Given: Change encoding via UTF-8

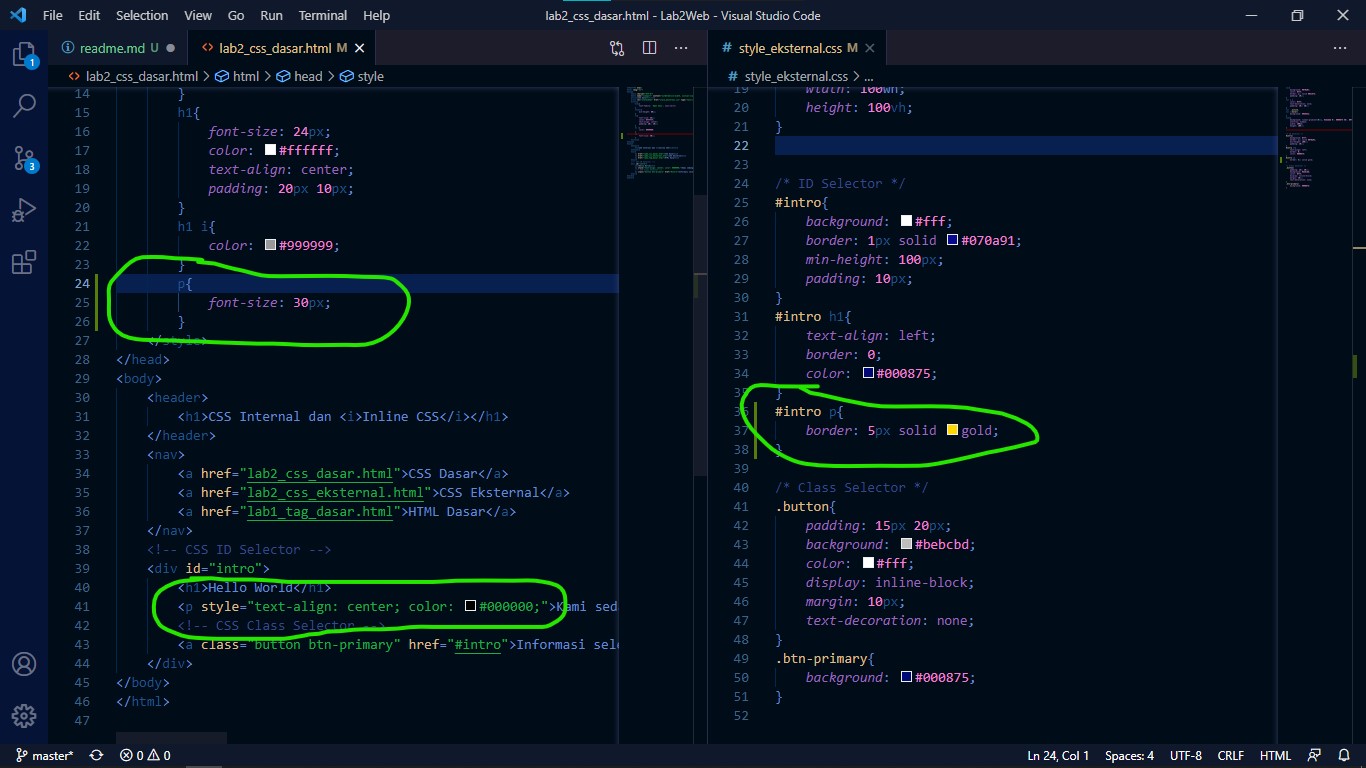Looking at the screenshot, I should pyautogui.click(x=1186, y=756).
